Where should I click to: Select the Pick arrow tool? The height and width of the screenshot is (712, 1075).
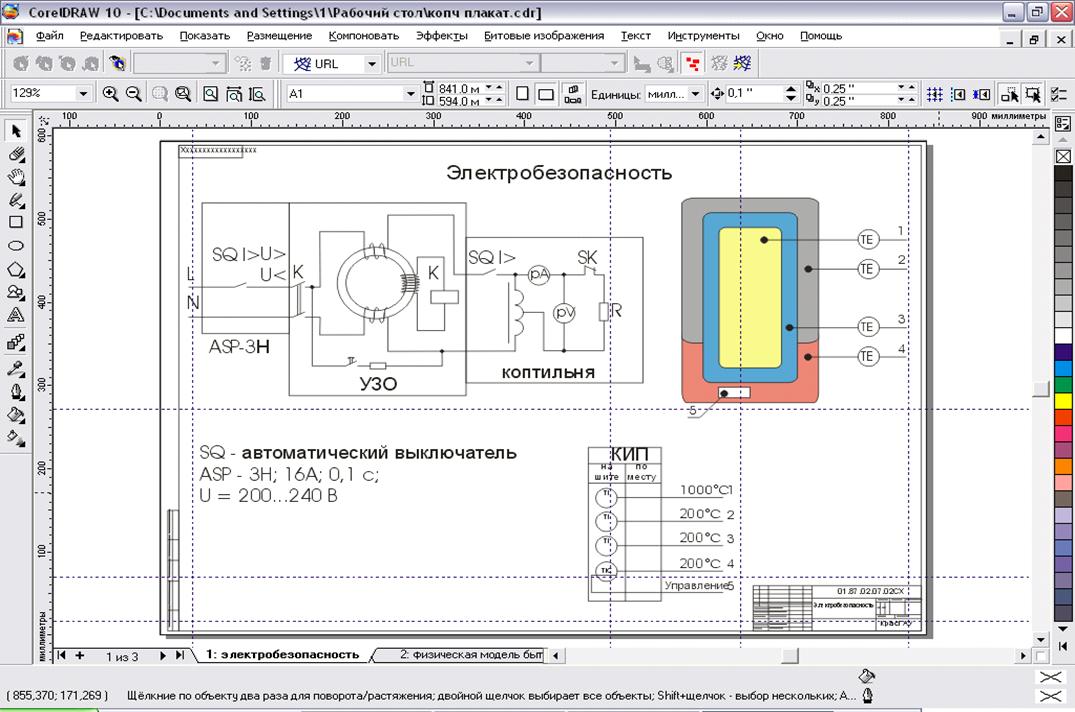click(16, 131)
